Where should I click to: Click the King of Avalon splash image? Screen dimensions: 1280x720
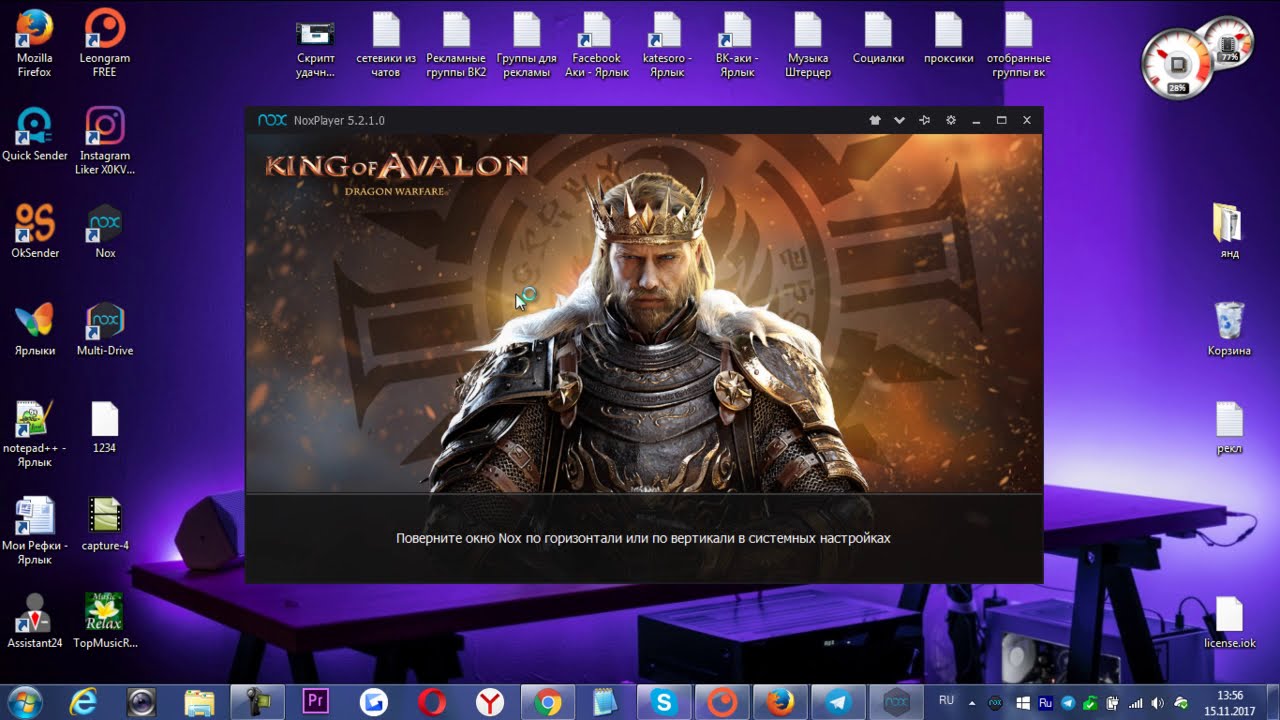click(x=644, y=313)
